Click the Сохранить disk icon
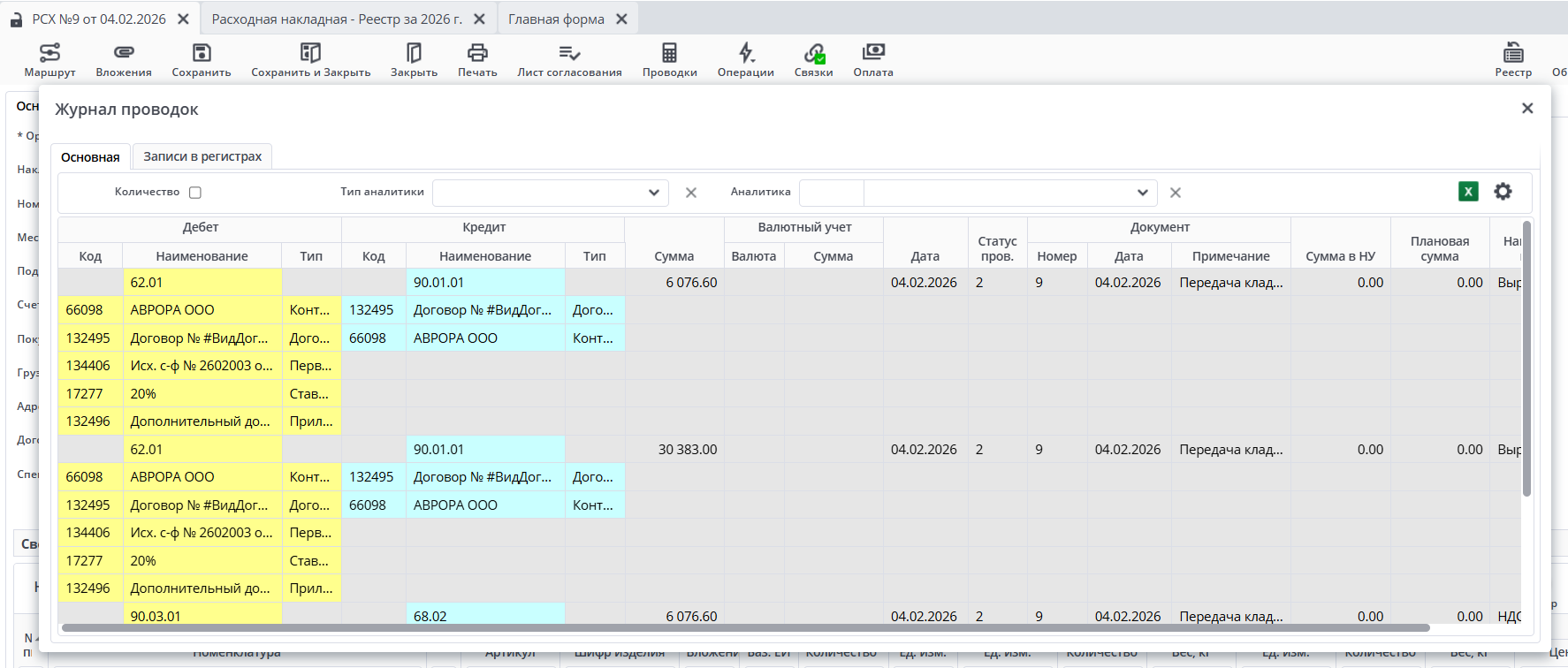Viewport: 1568px width, 668px height. [x=202, y=53]
